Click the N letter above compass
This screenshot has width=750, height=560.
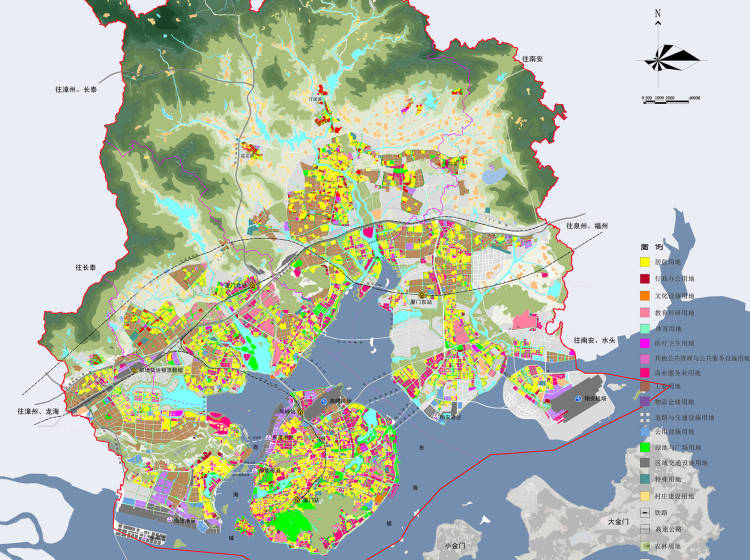pyautogui.click(x=658, y=13)
